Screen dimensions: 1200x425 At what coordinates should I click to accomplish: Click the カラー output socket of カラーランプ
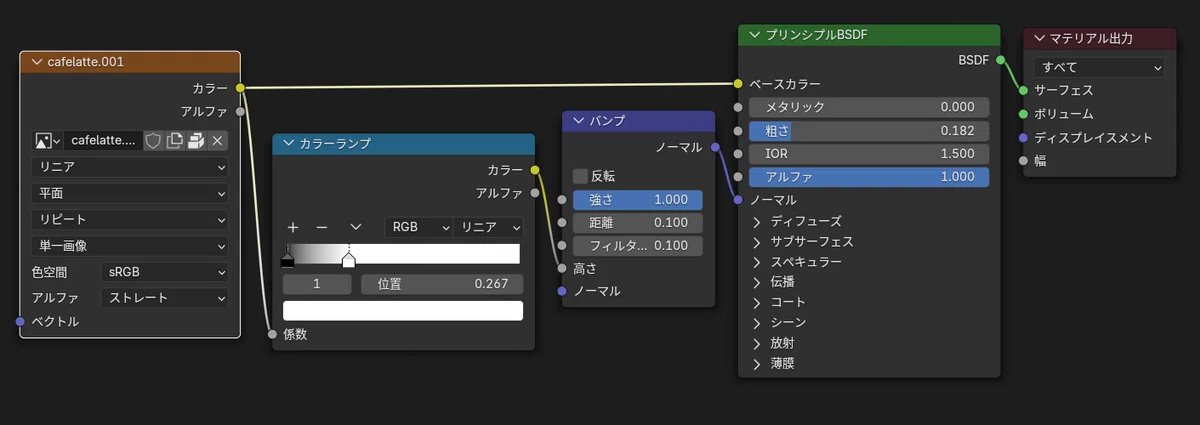(535, 170)
